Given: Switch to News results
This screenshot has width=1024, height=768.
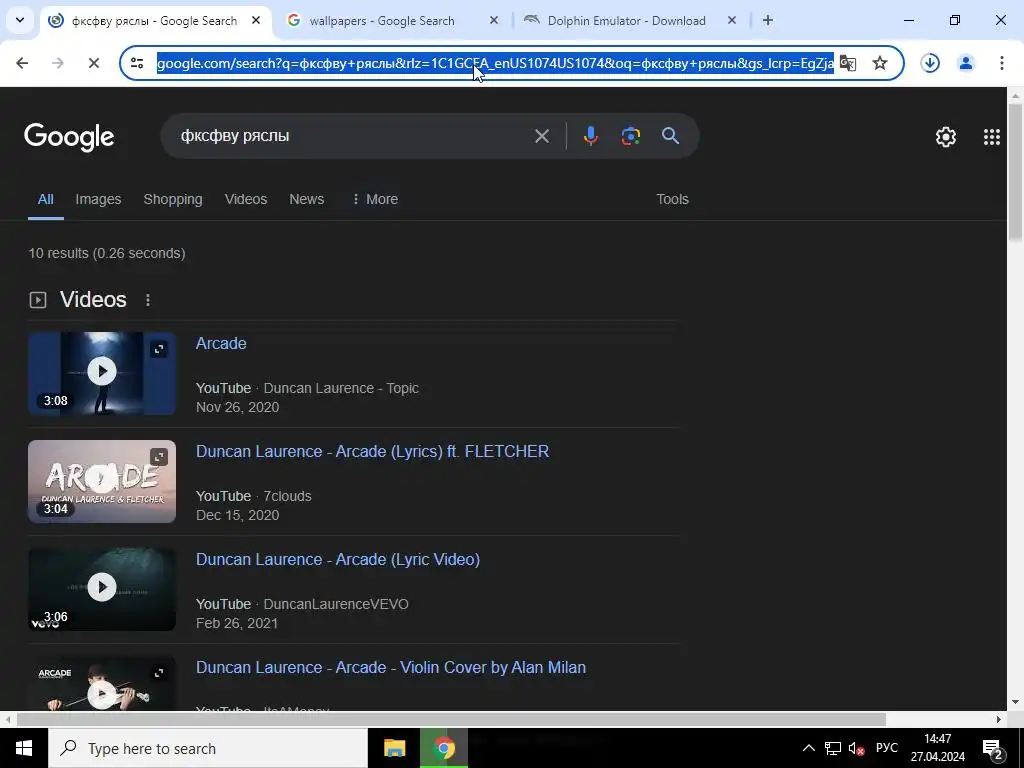Looking at the screenshot, I should 306,199.
